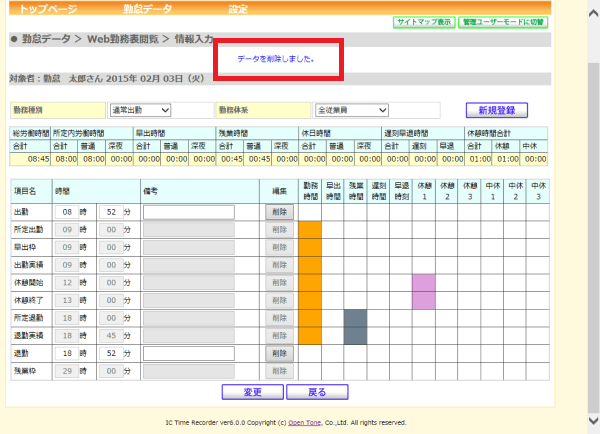This screenshot has width=600, height=434.
Task: Click the 退勤 remarks text field
Action: [189, 354]
